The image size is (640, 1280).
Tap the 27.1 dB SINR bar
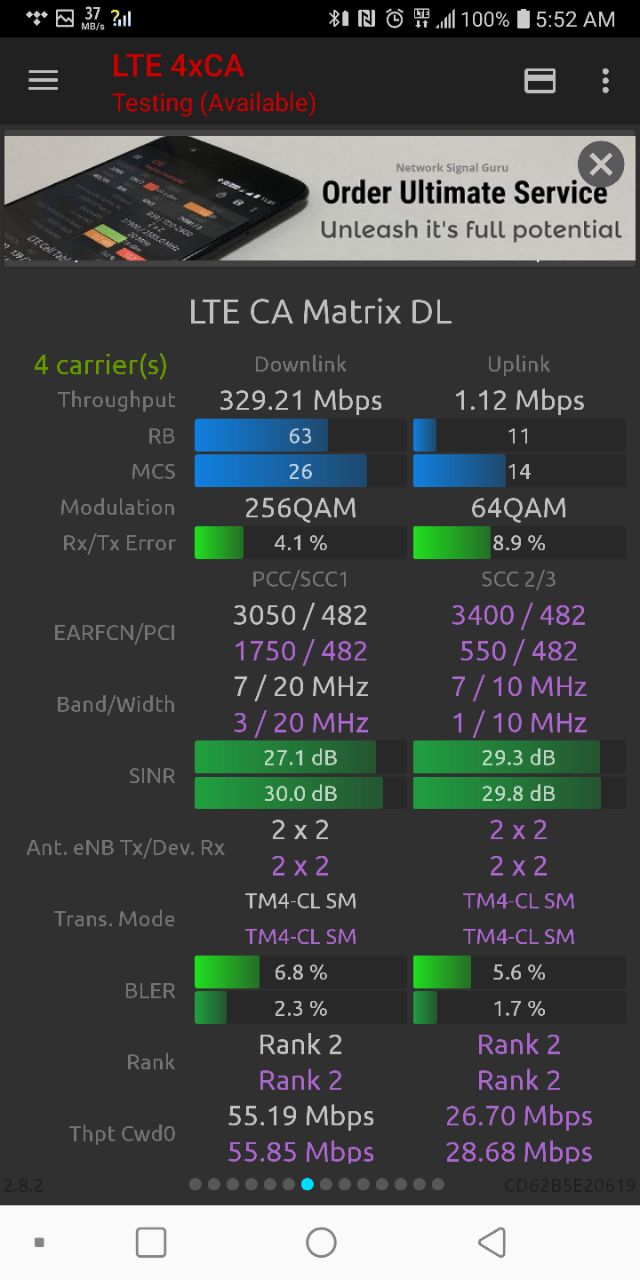tap(300, 757)
